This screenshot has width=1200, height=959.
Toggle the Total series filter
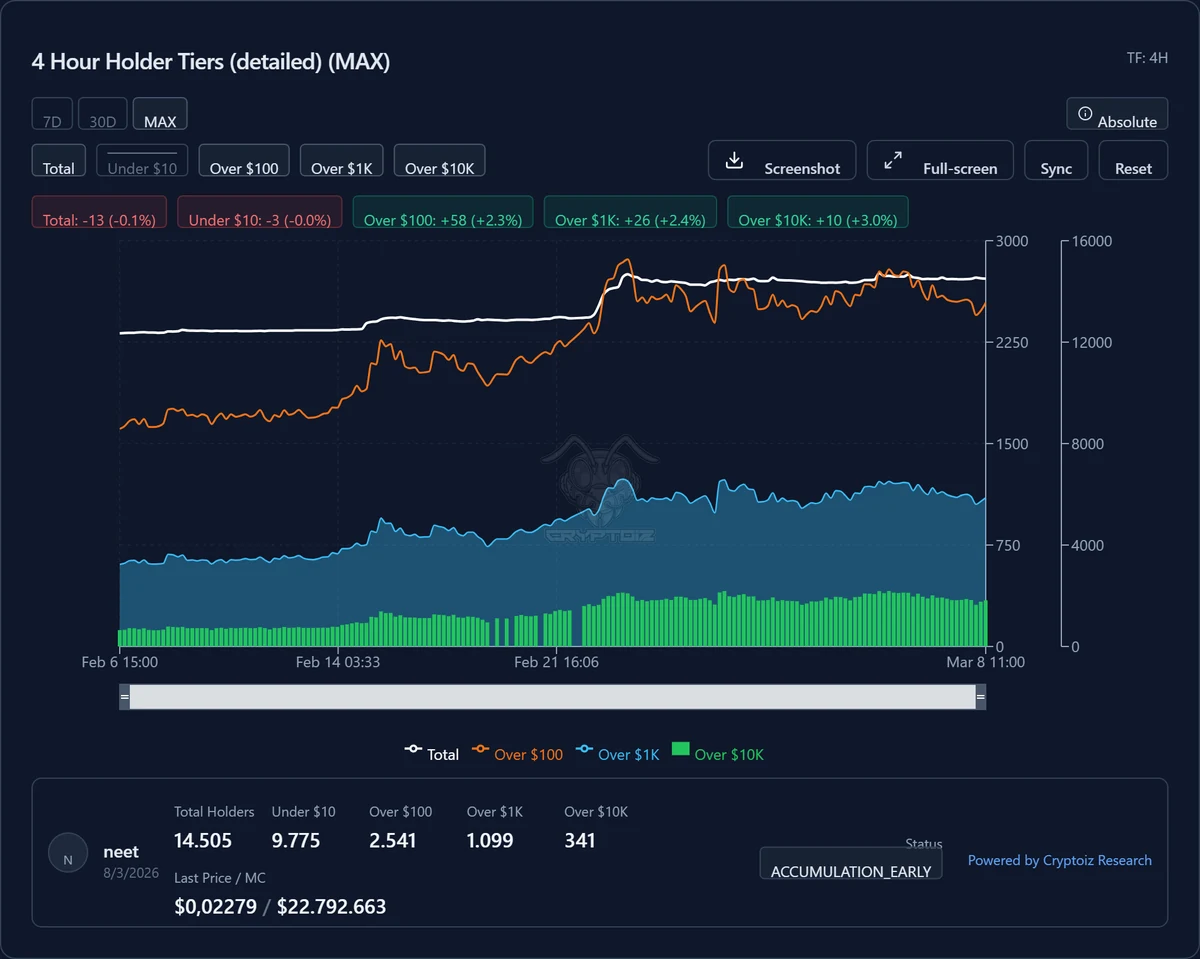pos(59,160)
